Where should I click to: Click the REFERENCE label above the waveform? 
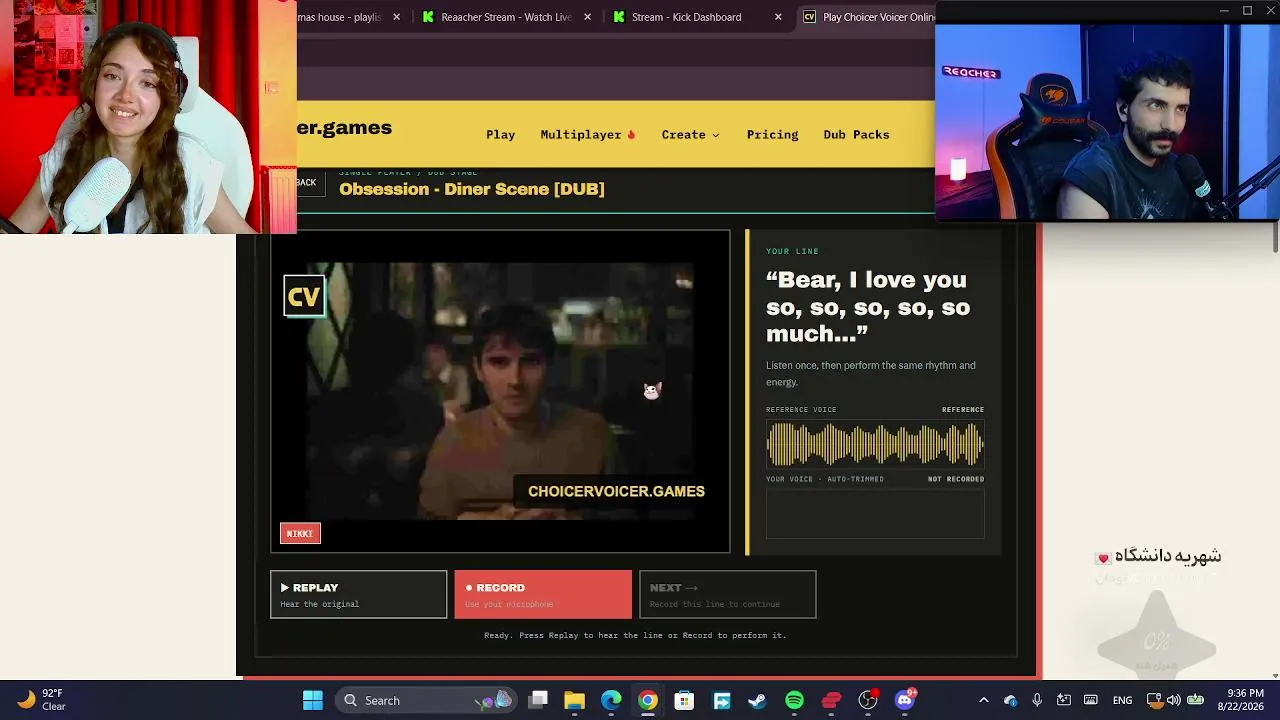[x=963, y=409]
